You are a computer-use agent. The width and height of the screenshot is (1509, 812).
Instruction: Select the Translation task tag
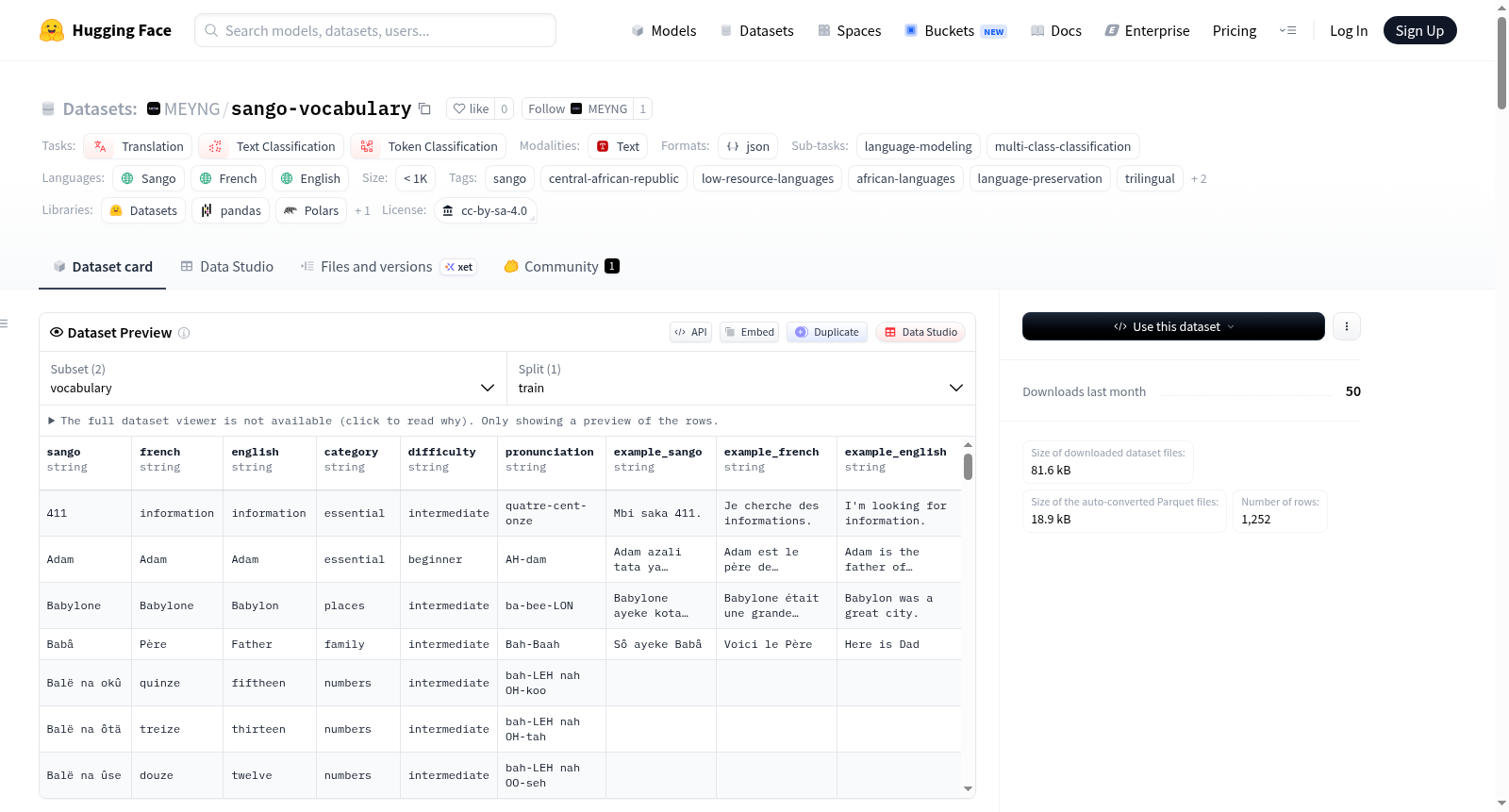tap(138, 146)
